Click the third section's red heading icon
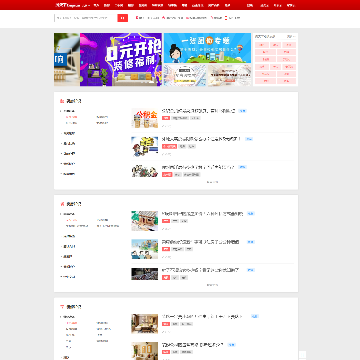360x360 pixels. point(62,307)
